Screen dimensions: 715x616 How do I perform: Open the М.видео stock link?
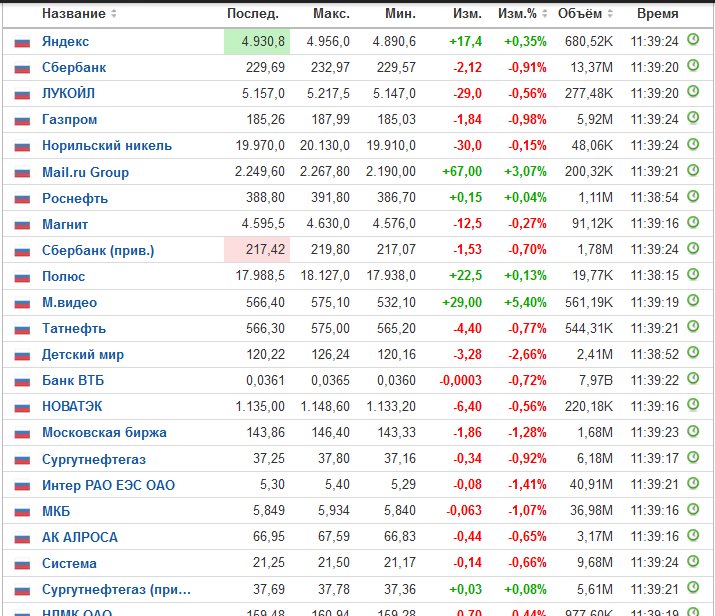coord(69,302)
